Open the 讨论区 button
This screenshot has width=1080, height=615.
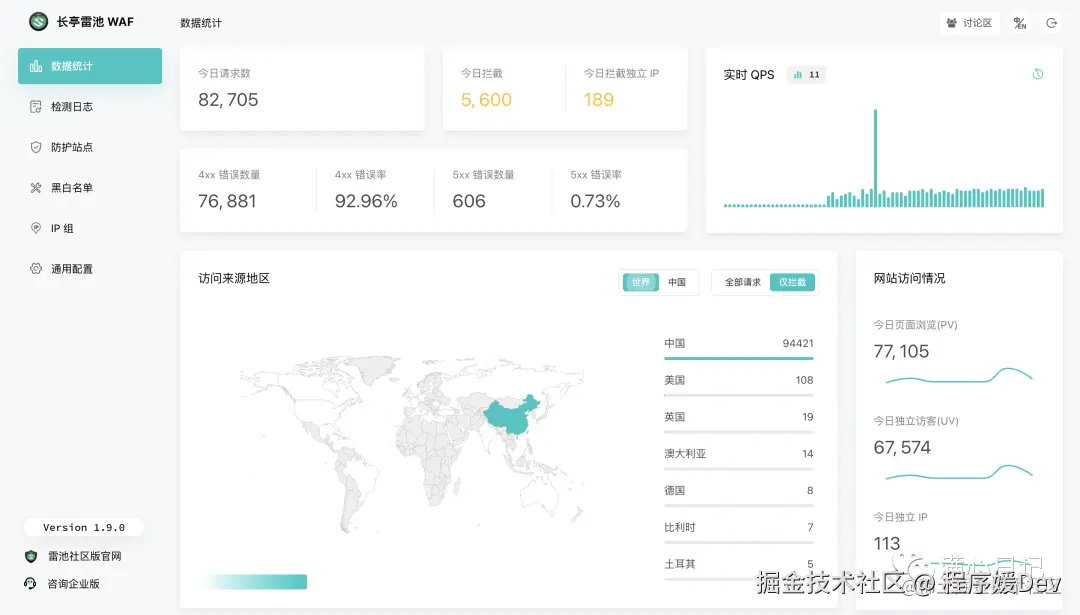(969, 23)
